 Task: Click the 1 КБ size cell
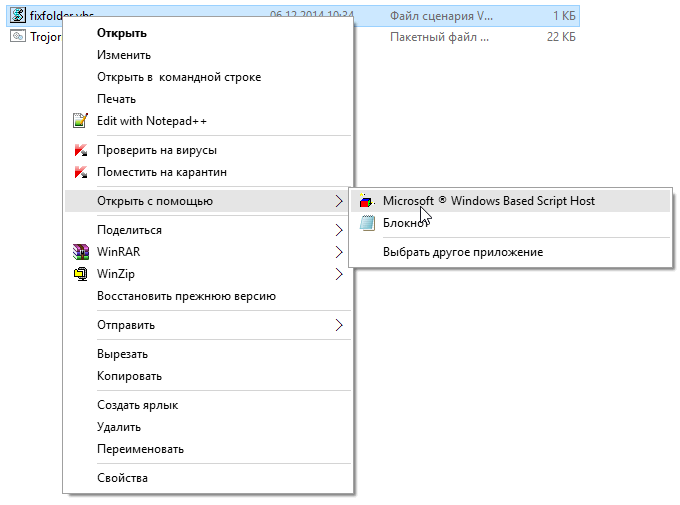point(564,16)
